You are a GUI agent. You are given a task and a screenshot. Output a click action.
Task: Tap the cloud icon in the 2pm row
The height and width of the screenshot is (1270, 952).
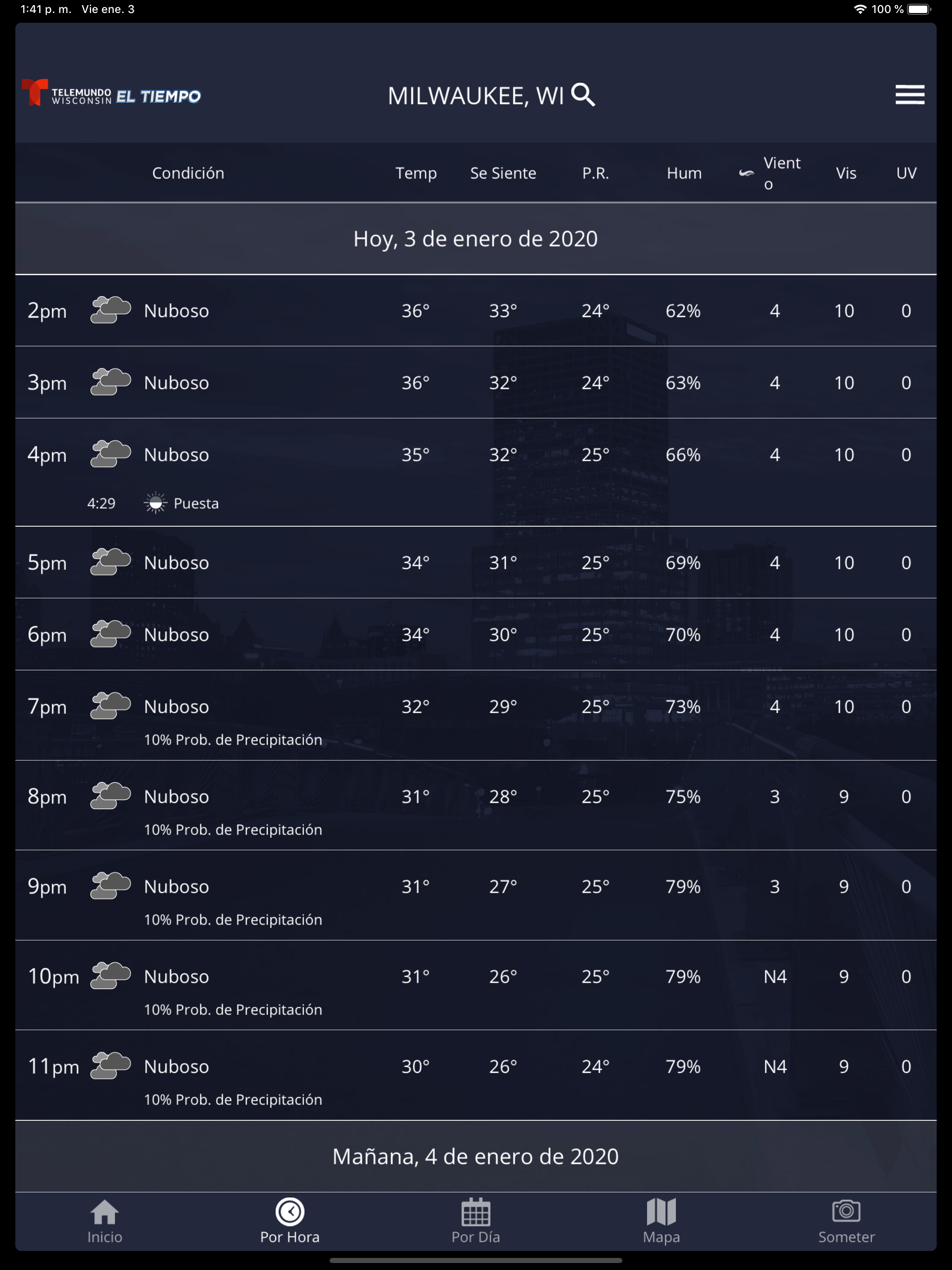pyautogui.click(x=111, y=310)
